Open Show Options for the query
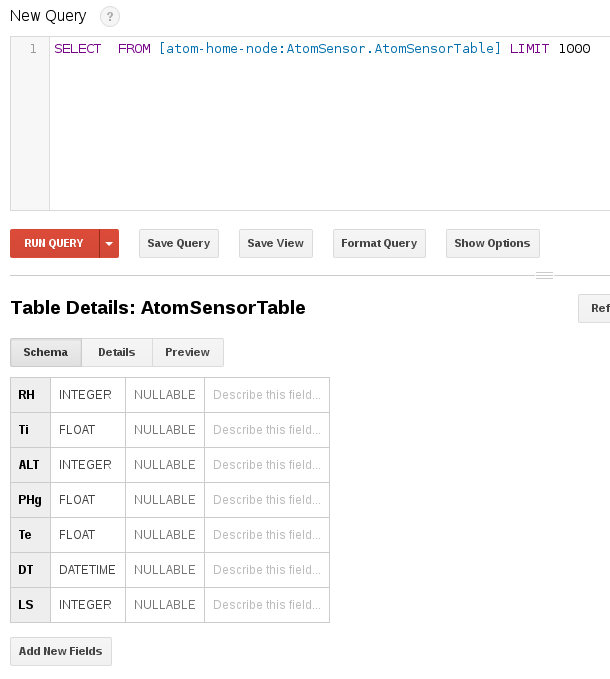 click(x=492, y=244)
